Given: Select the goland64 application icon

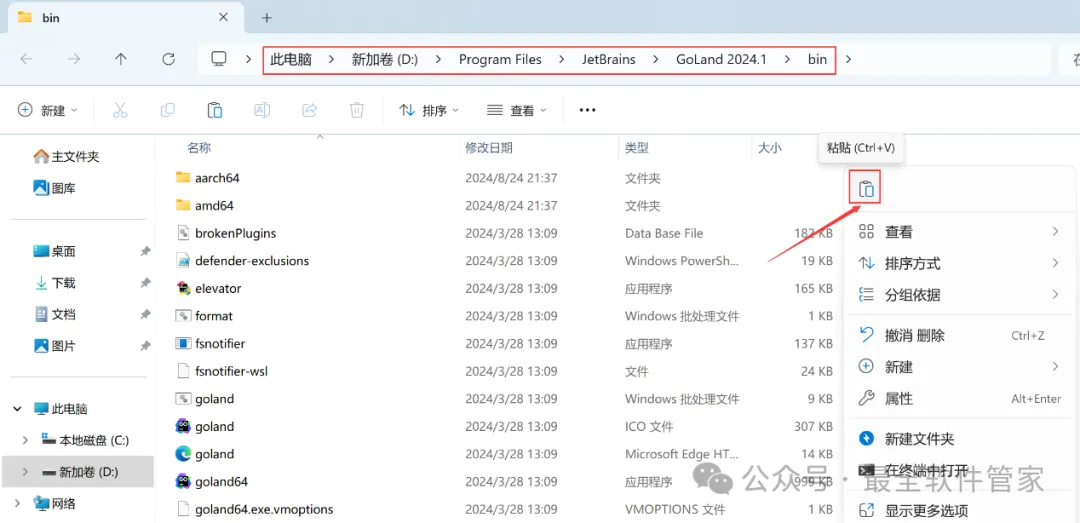Looking at the screenshot, I should [x=183, y=481].
